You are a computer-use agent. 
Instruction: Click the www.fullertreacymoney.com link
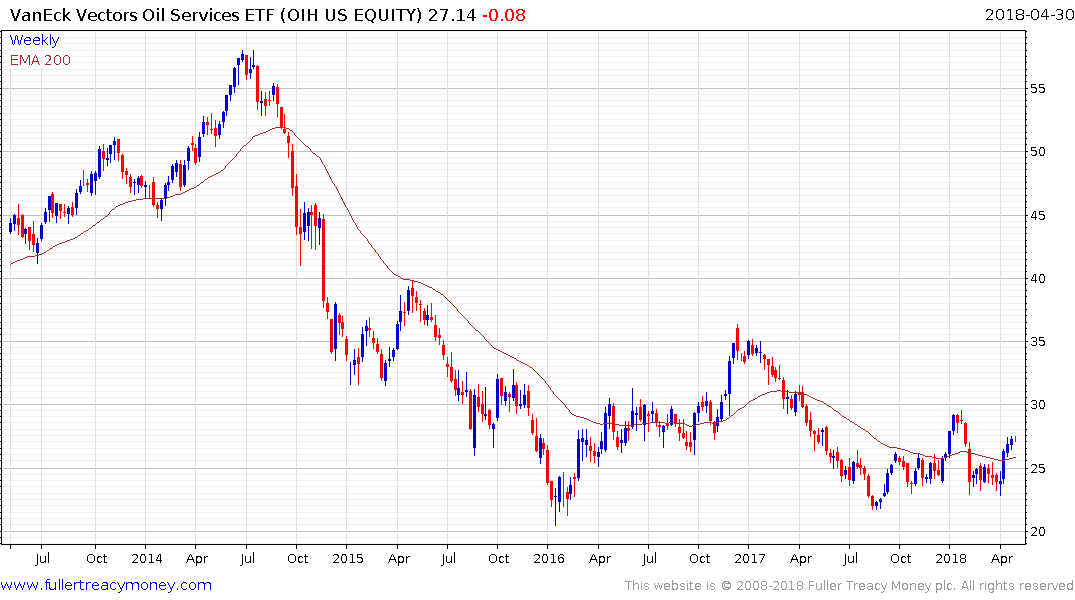click(x=106, y=585)
